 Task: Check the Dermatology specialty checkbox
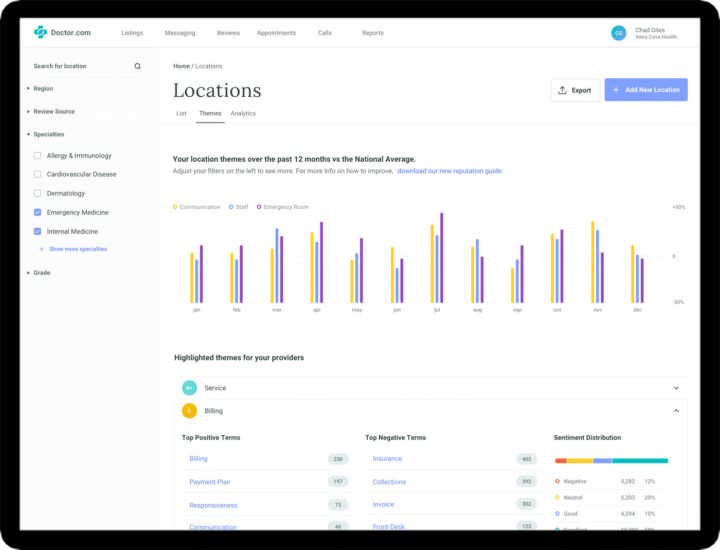(x=38, y=193)
